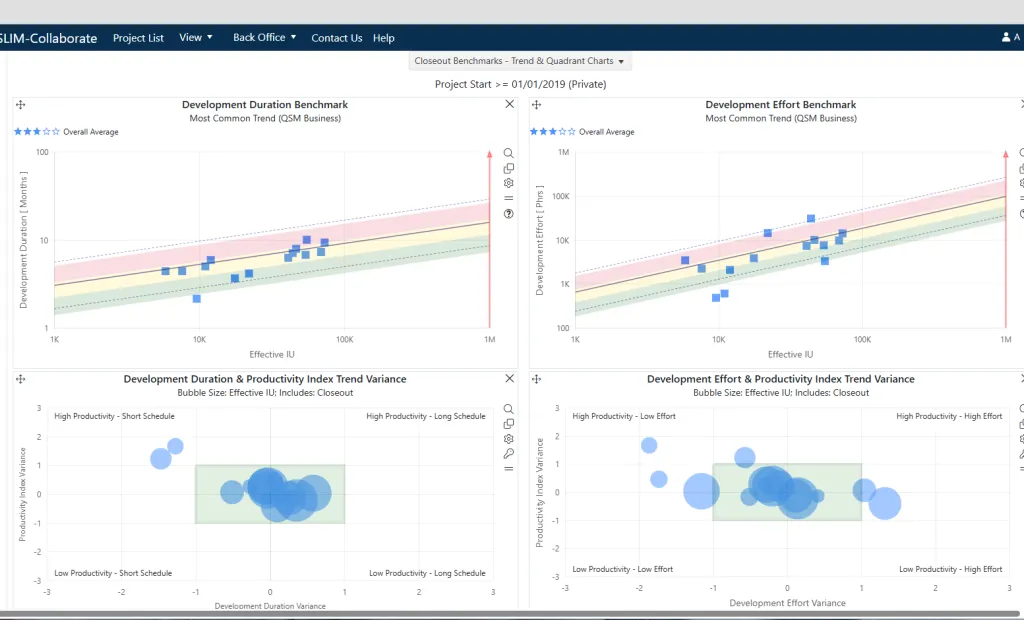This screenshot has width=1024, height=620.
Task: Click the two-lines icon on Duration Benchmark chart
Action: [x=508, y=199]
